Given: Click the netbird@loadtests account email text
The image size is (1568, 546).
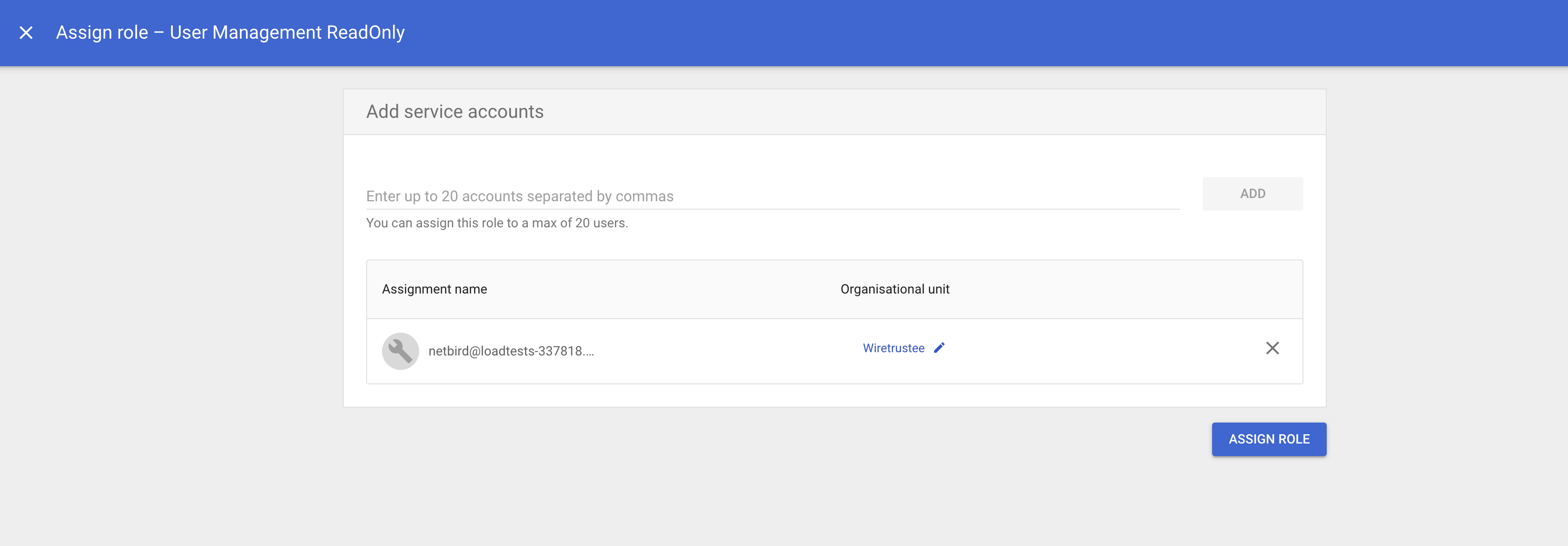Looking at the screenshot, I should 511,351.
